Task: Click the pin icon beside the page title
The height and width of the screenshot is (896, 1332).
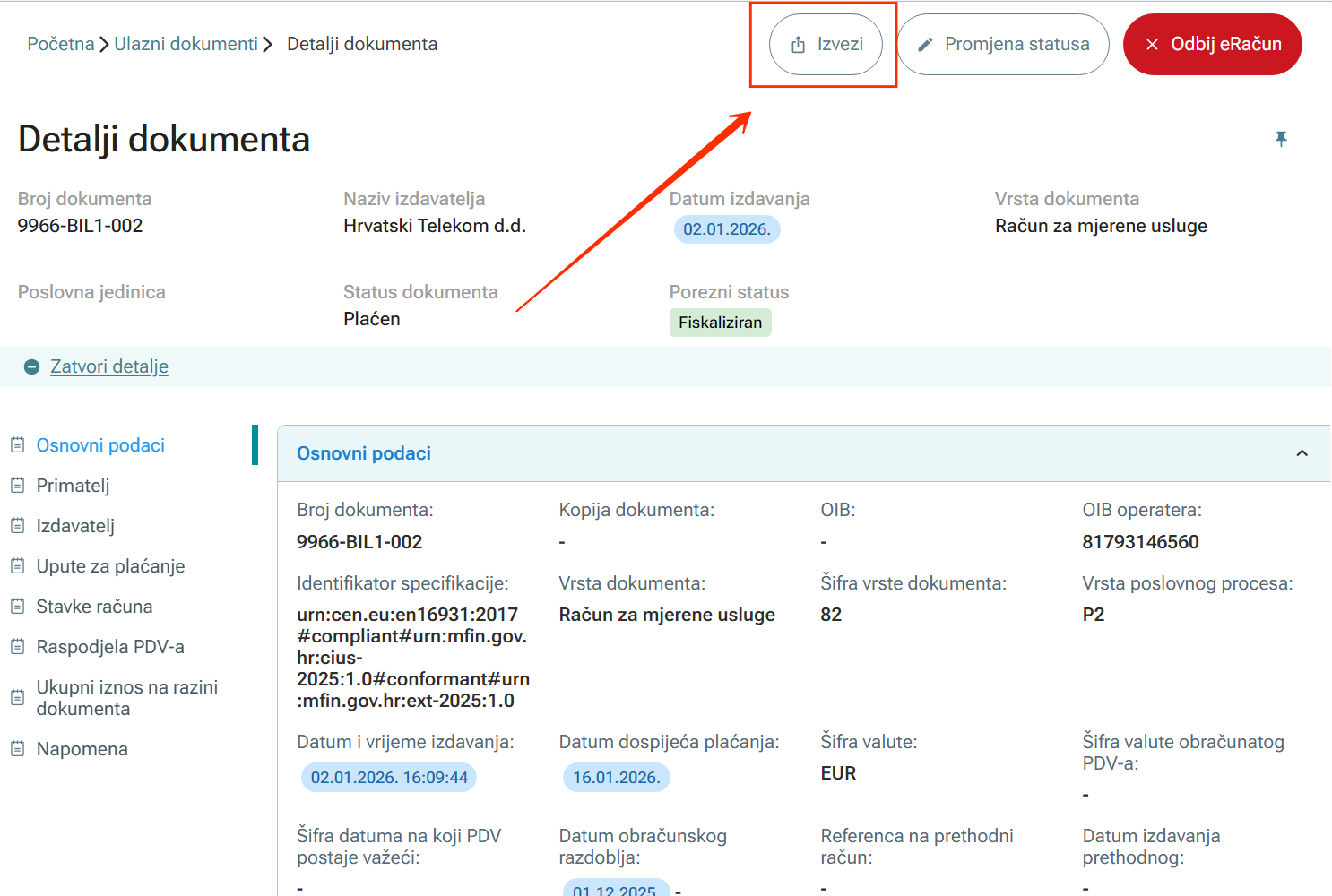Action: [x=1281, y=139]
